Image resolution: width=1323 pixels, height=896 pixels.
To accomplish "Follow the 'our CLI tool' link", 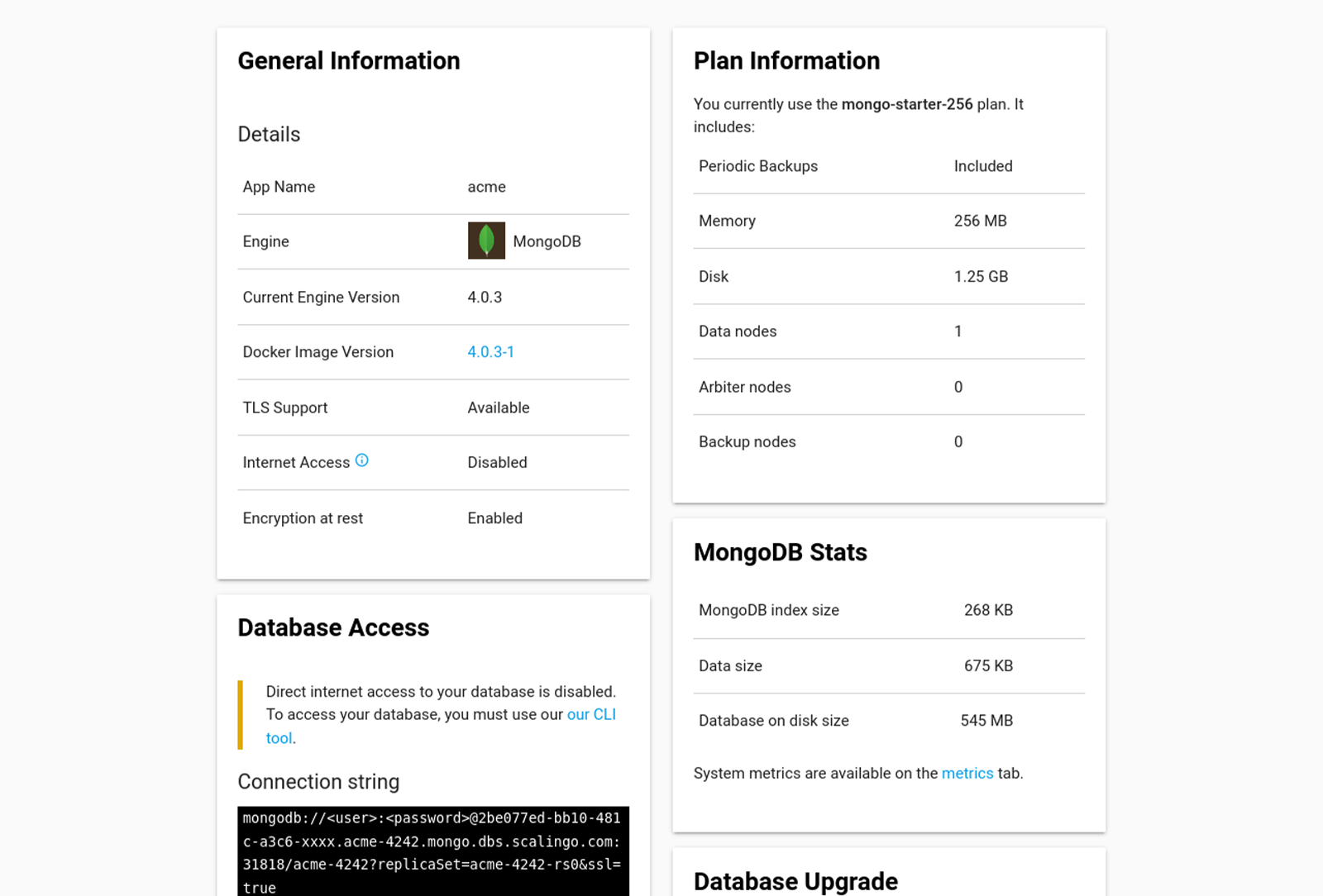I will click(x=590, y=714).
